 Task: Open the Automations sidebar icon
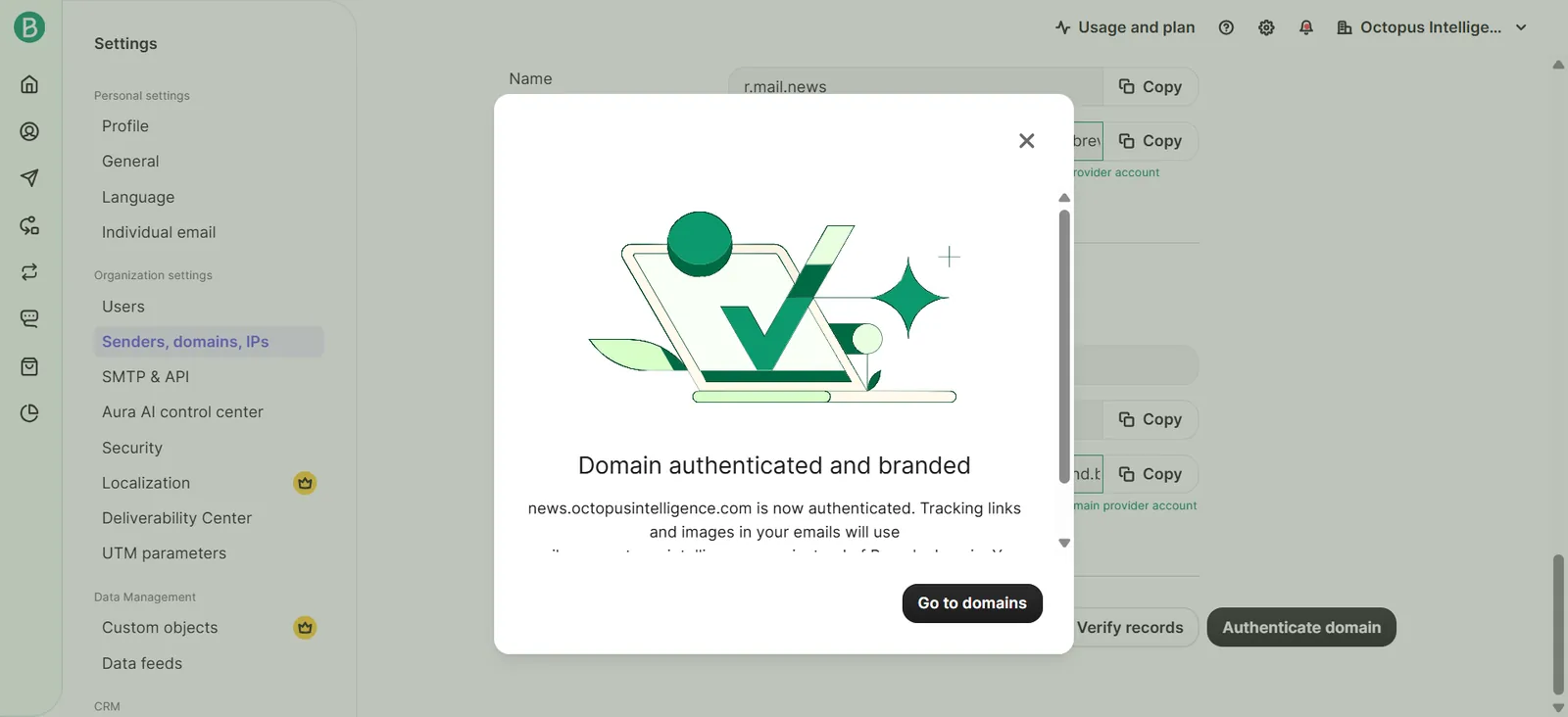click(x=29, y=225)
